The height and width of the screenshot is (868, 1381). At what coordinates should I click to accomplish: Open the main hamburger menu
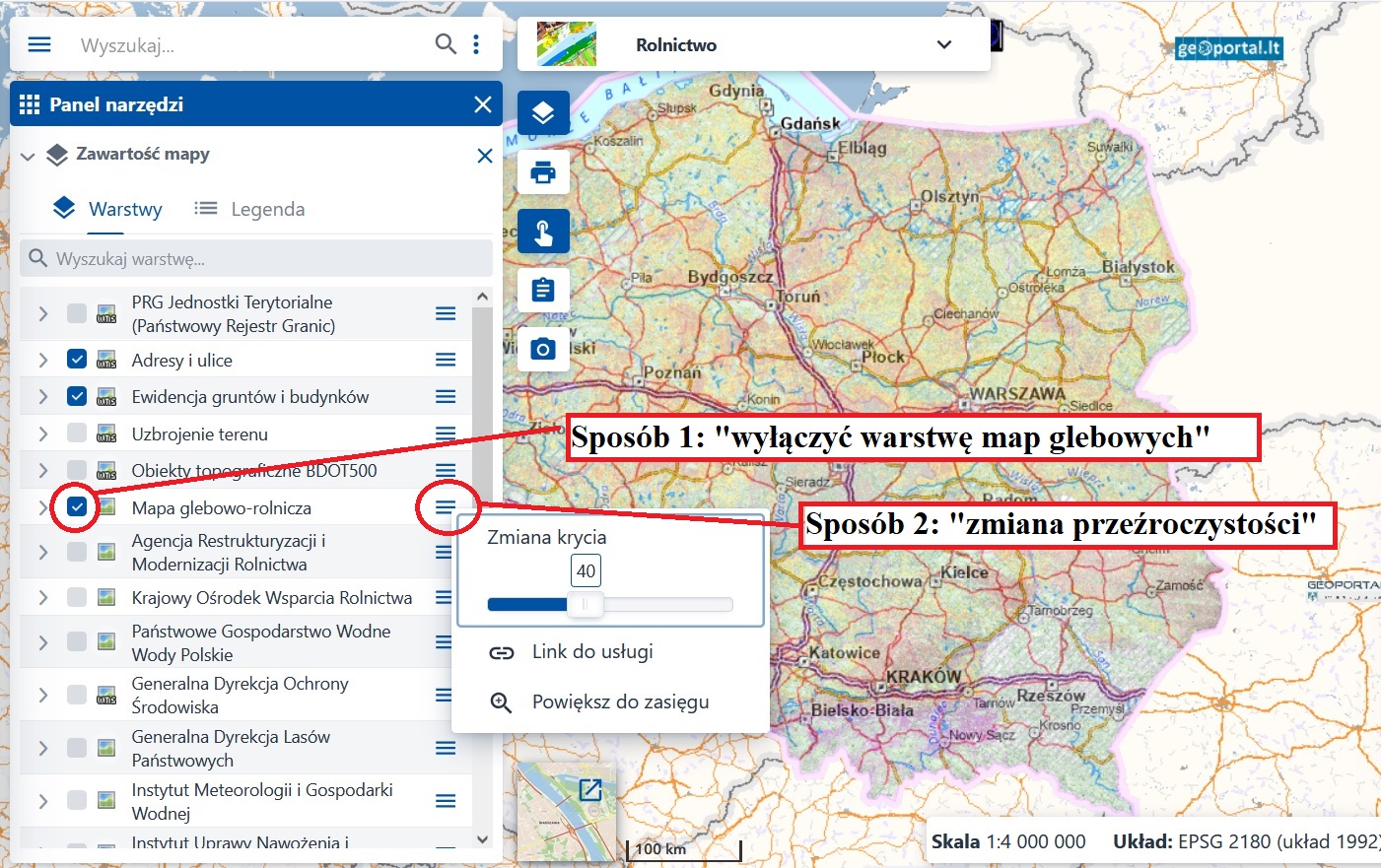[39, 44]
